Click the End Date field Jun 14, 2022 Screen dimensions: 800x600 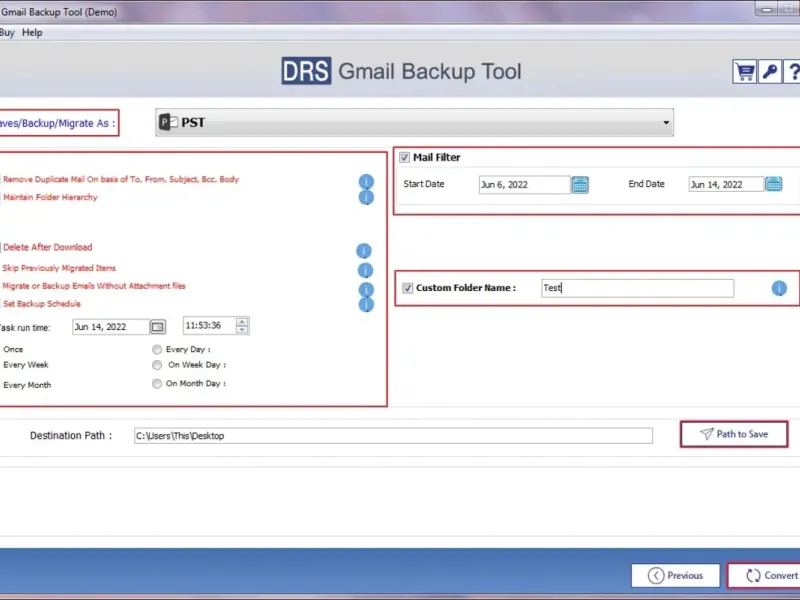pyautogui.click(x=726, y=184)
